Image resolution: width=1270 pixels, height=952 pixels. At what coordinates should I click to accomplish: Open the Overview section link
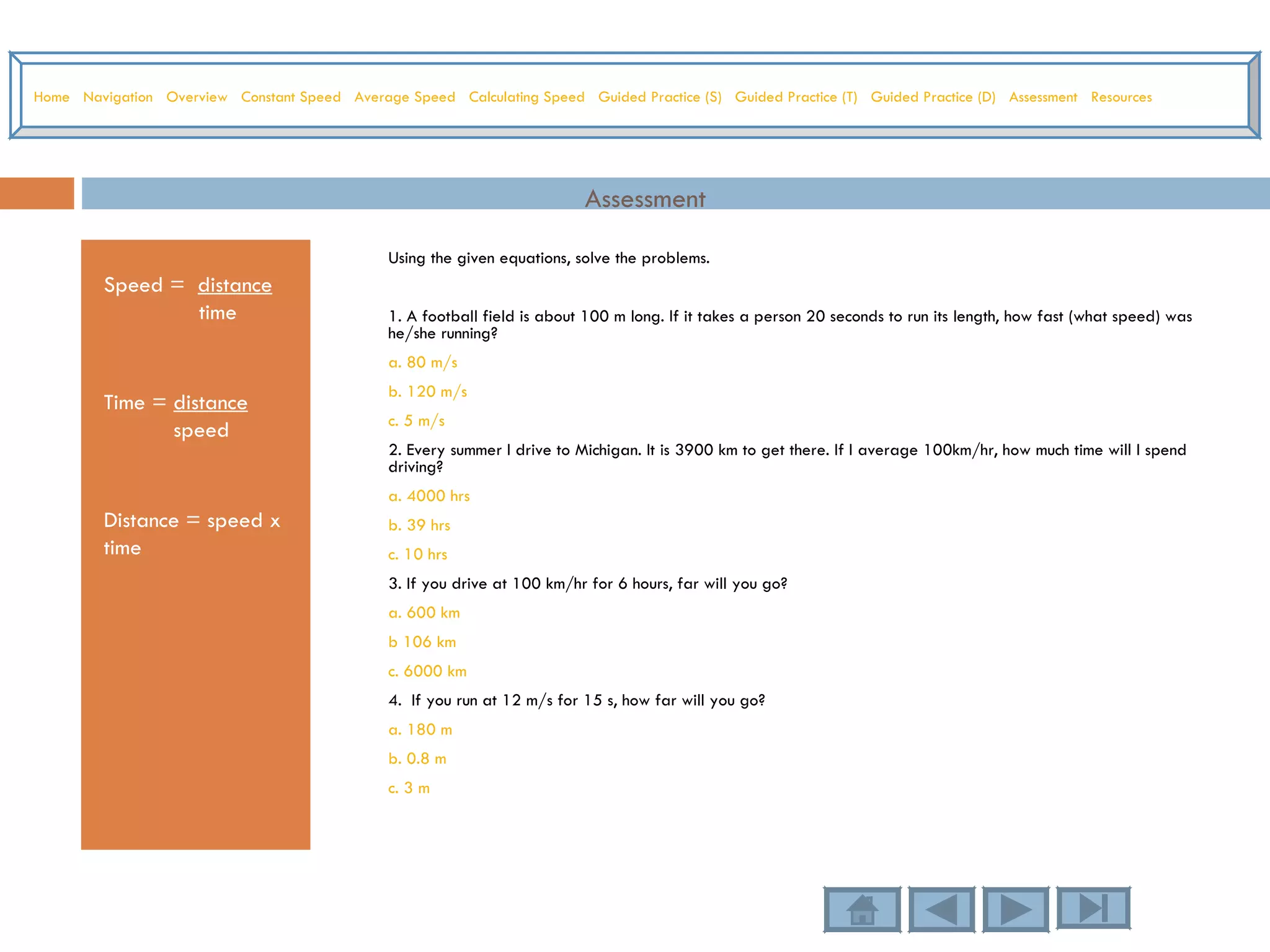click(x=197, y=97)
